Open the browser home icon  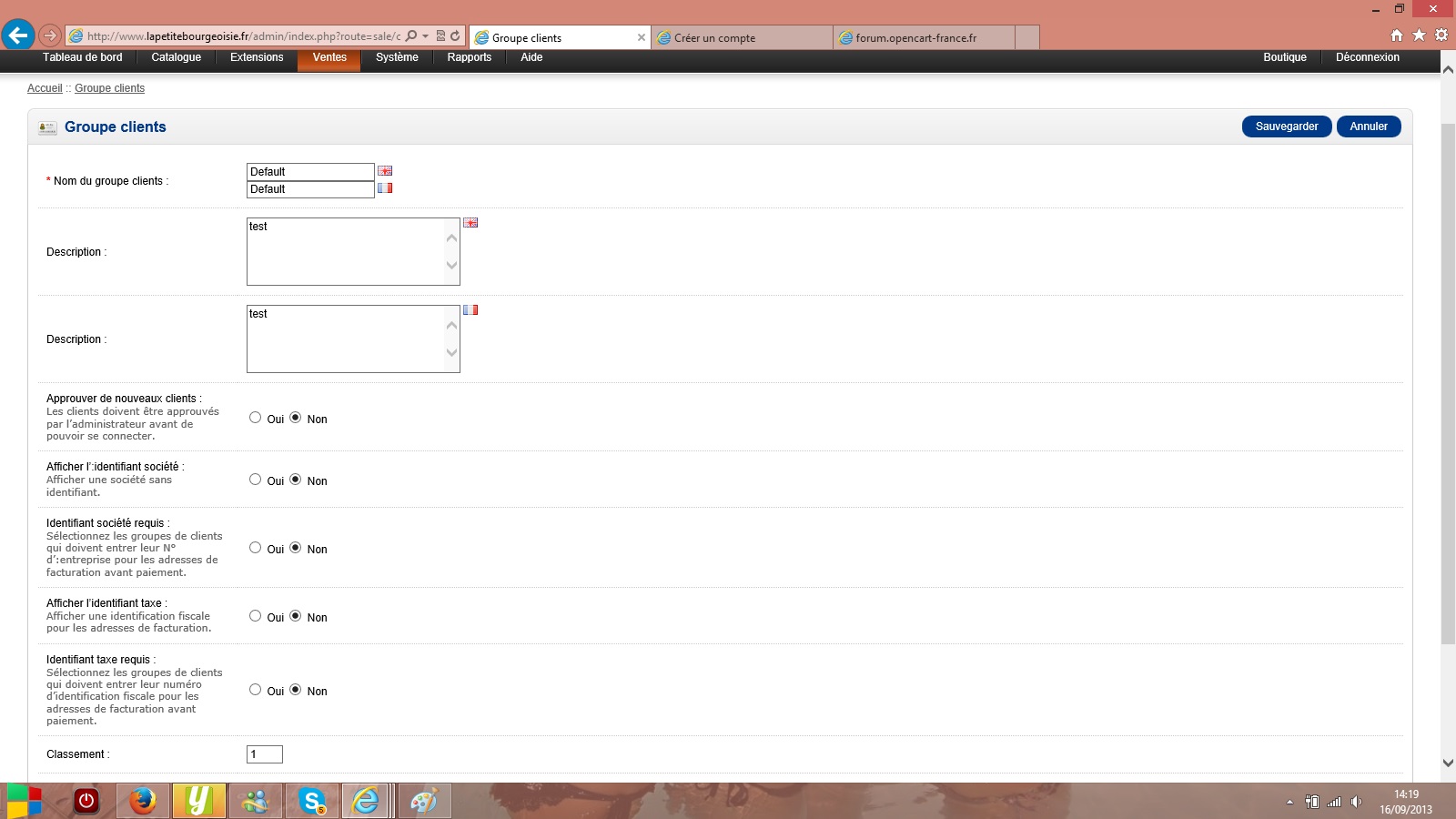coord(1397,35)
